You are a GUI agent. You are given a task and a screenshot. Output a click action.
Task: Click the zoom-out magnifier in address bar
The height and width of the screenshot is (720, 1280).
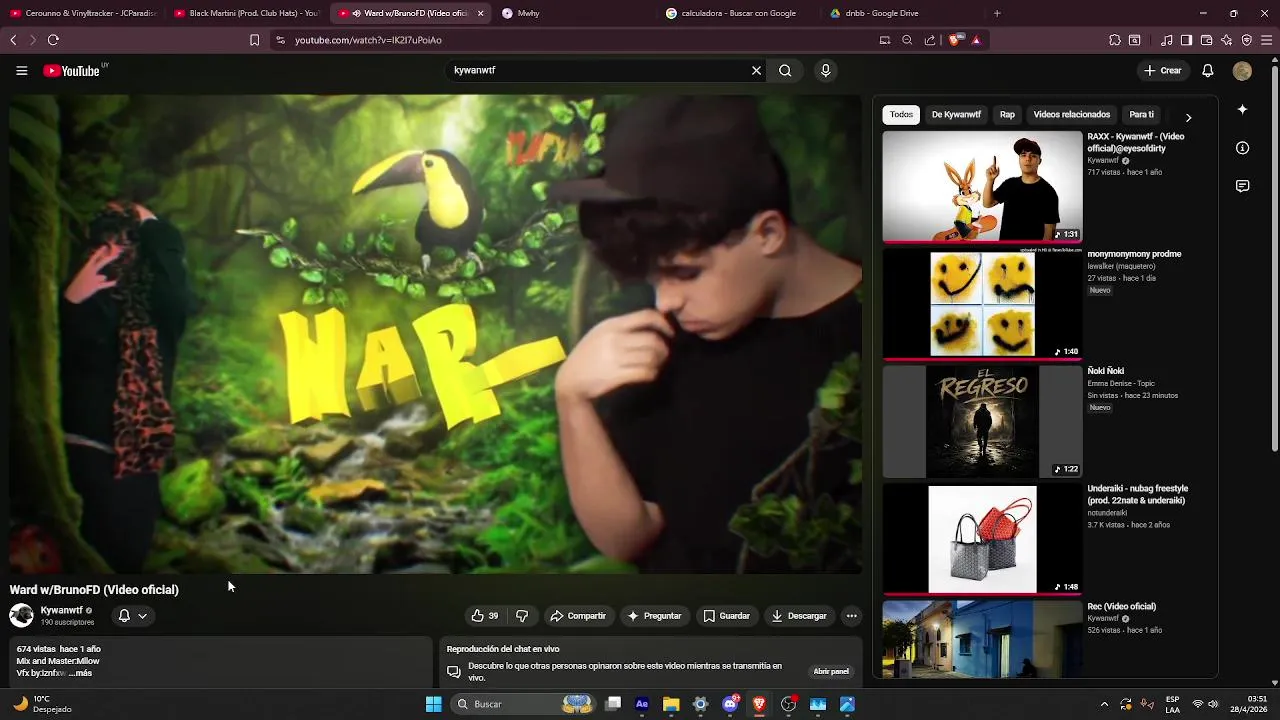[907, 40]
